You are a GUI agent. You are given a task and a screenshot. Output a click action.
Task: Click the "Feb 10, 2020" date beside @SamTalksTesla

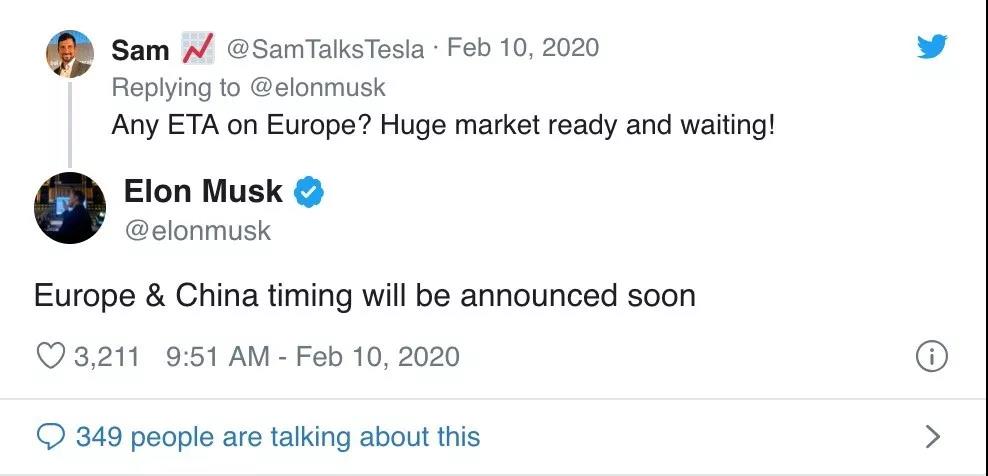523,47
